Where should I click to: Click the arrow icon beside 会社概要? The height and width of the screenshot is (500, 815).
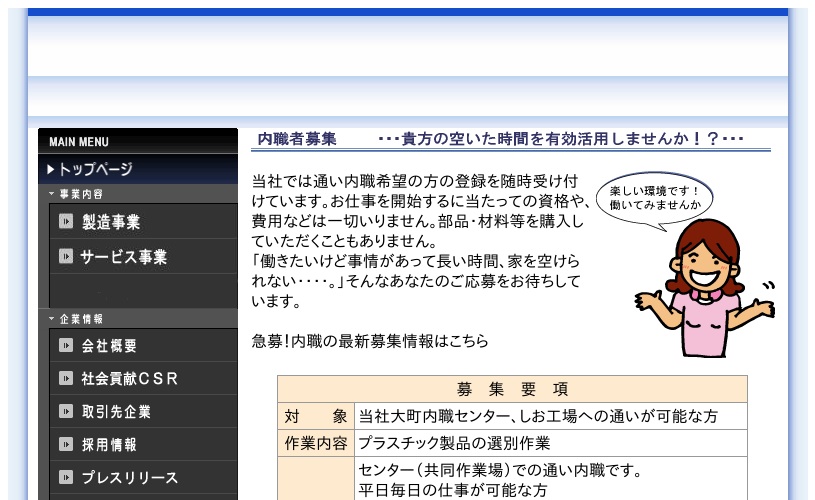point(66,346)
